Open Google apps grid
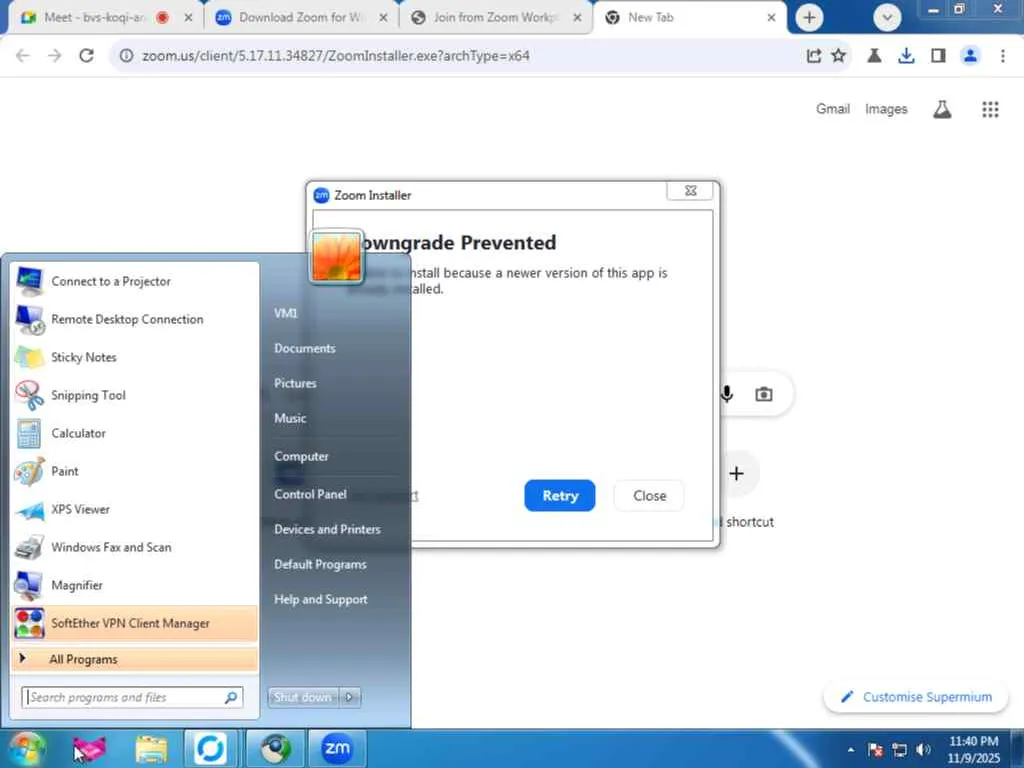Image resolution: width=1024 pixels, height=768 pixels. [990, 109]
